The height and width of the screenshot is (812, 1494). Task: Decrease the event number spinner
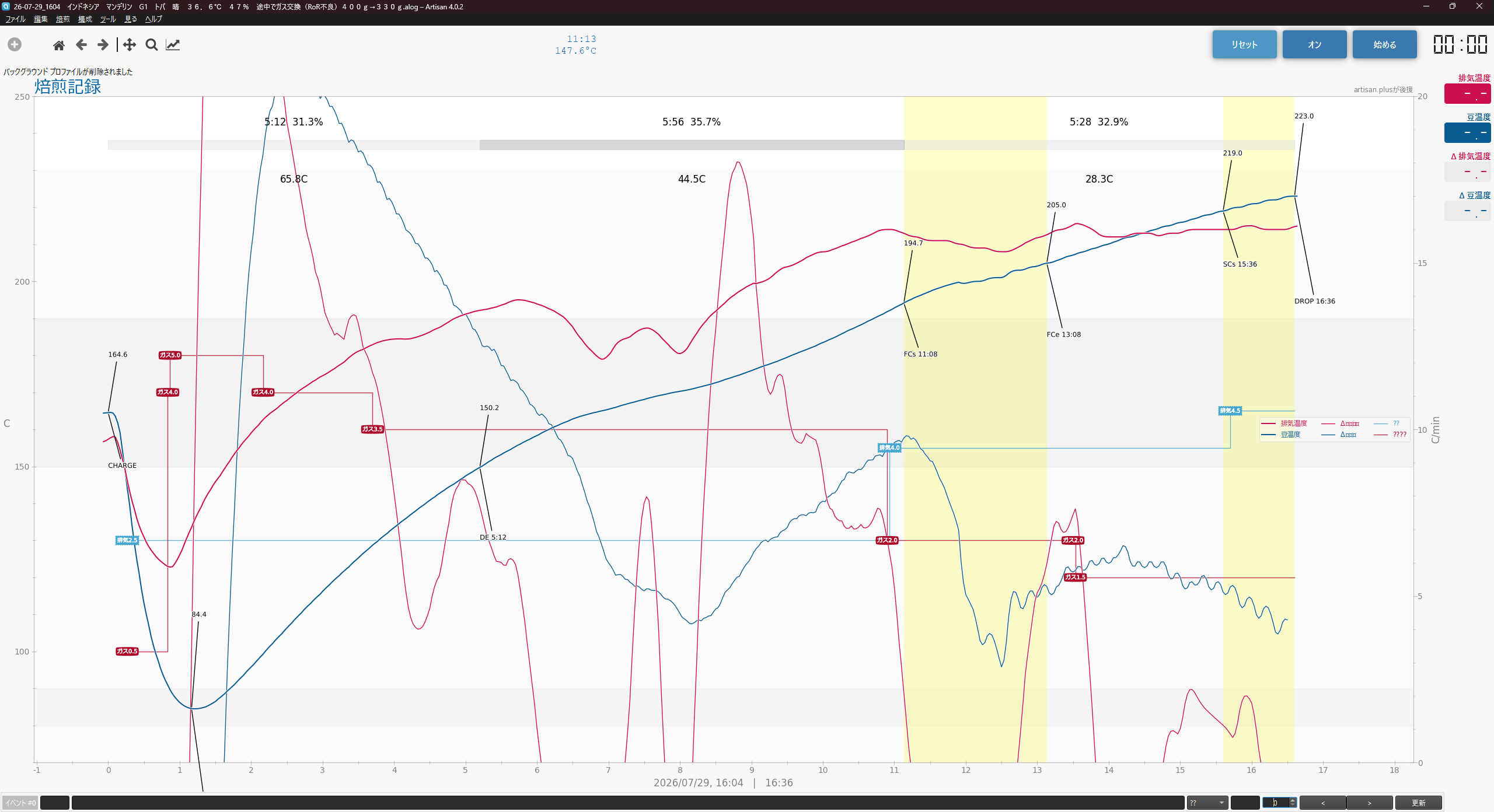[1293, 806]
